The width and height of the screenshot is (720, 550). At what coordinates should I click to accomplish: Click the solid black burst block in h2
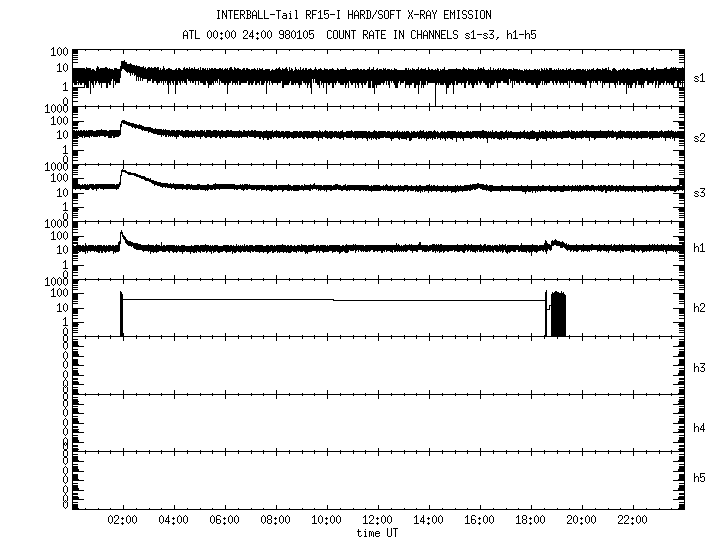(558, 314)
